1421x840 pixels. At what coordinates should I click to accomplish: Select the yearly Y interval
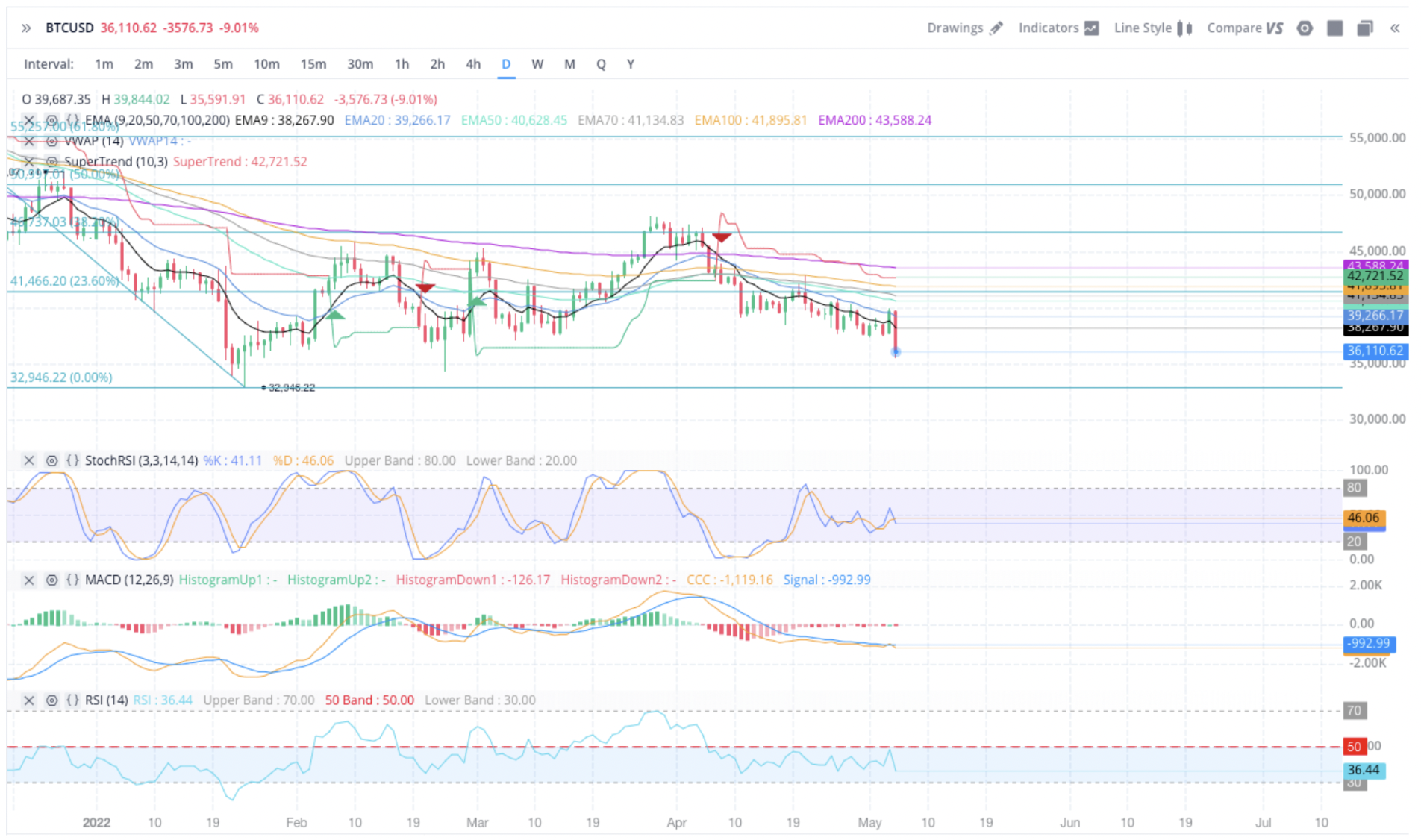[x=631, y=64]
